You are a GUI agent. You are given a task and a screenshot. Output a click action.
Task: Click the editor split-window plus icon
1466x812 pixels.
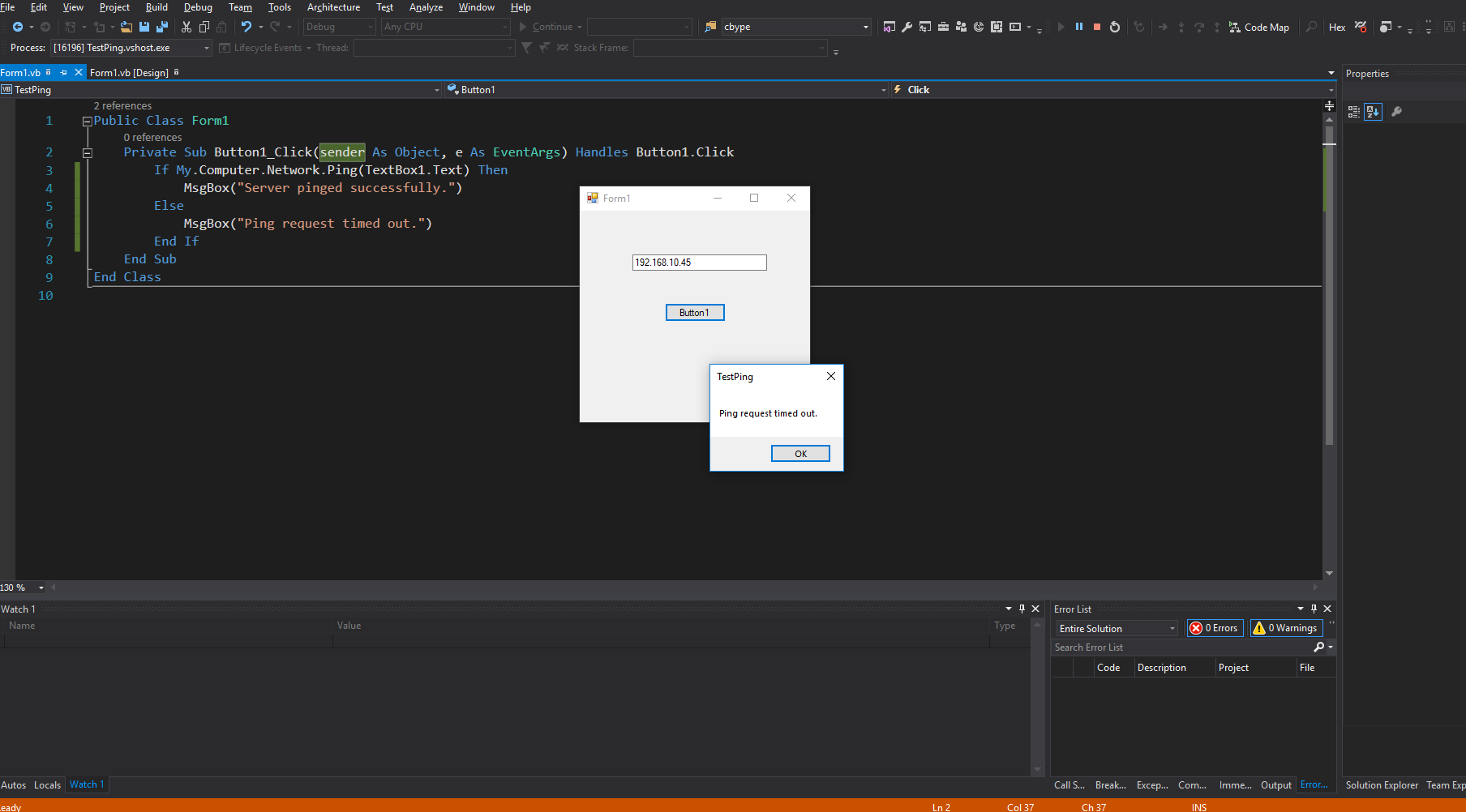pyautogui.click(x=1329, y=106)
